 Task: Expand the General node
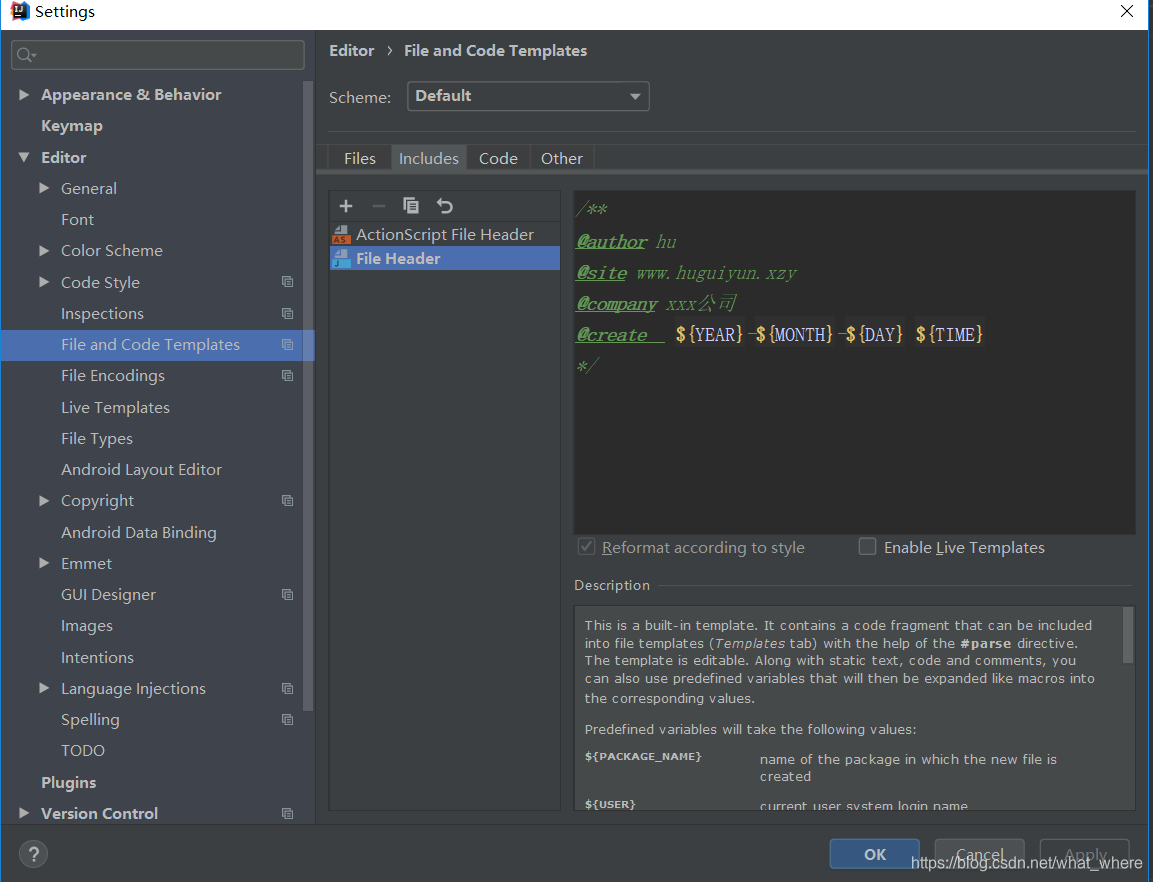[x=44, y=188]
